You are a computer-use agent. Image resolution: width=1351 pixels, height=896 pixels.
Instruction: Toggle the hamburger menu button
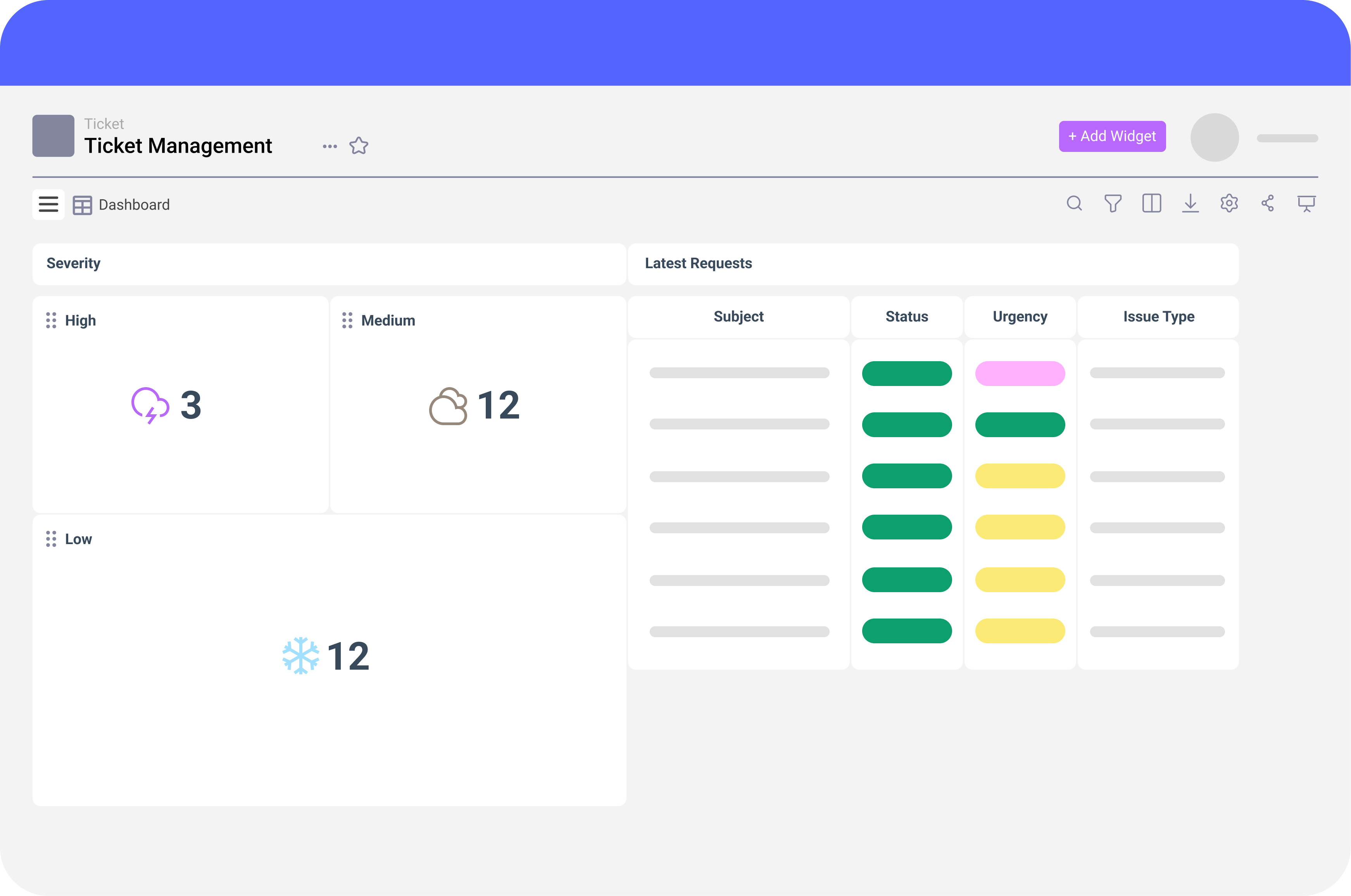click(x=48, y=204)
